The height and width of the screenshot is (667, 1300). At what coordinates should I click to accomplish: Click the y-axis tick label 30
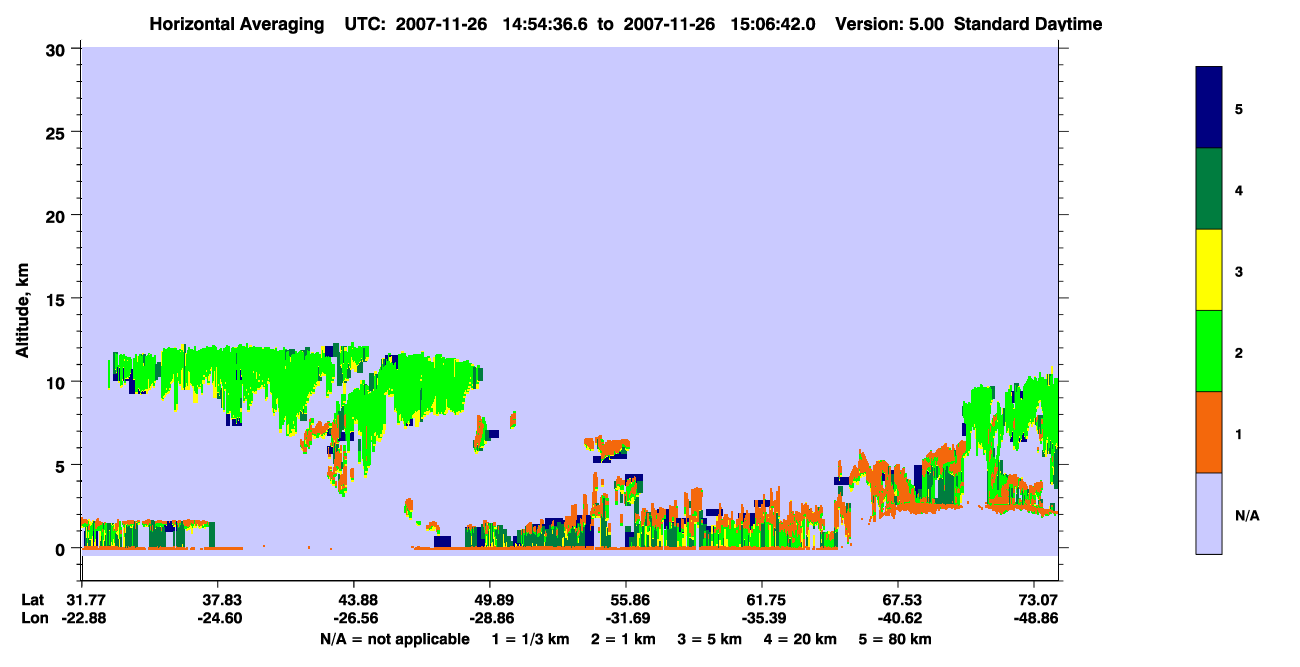click(58, 49)
